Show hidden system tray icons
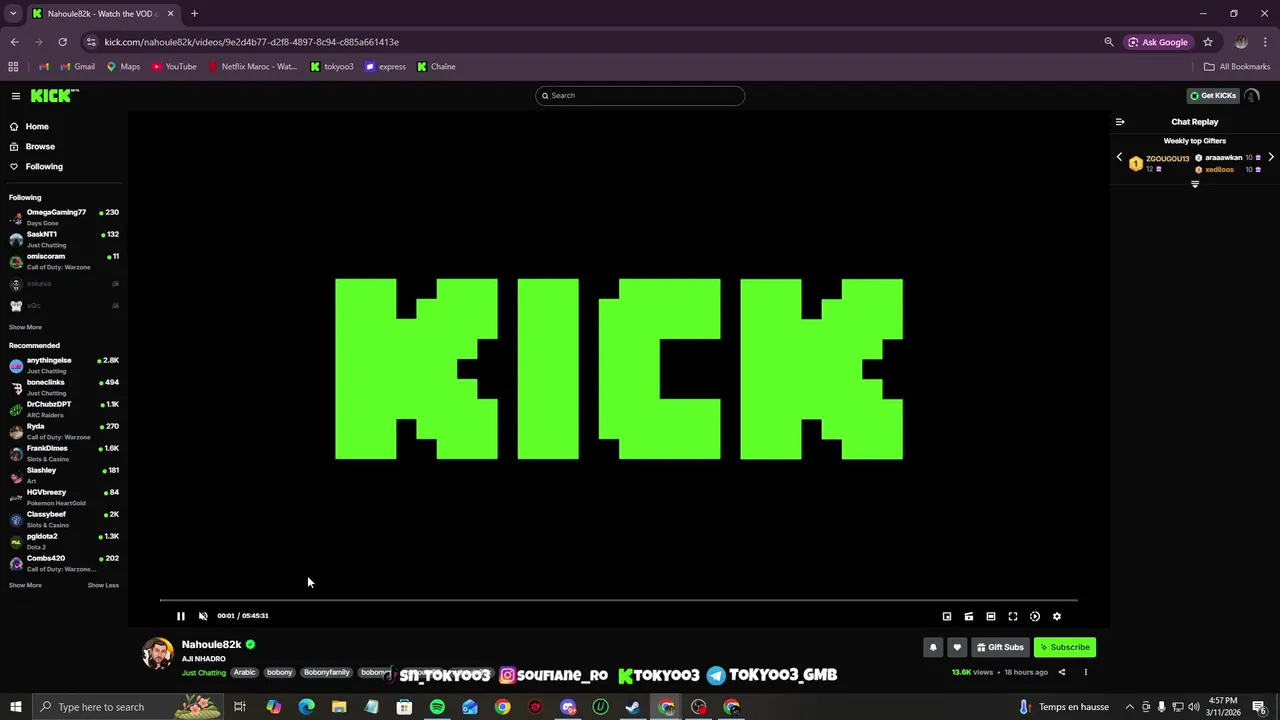The image size is (1280, 720). coord(1129,707)
